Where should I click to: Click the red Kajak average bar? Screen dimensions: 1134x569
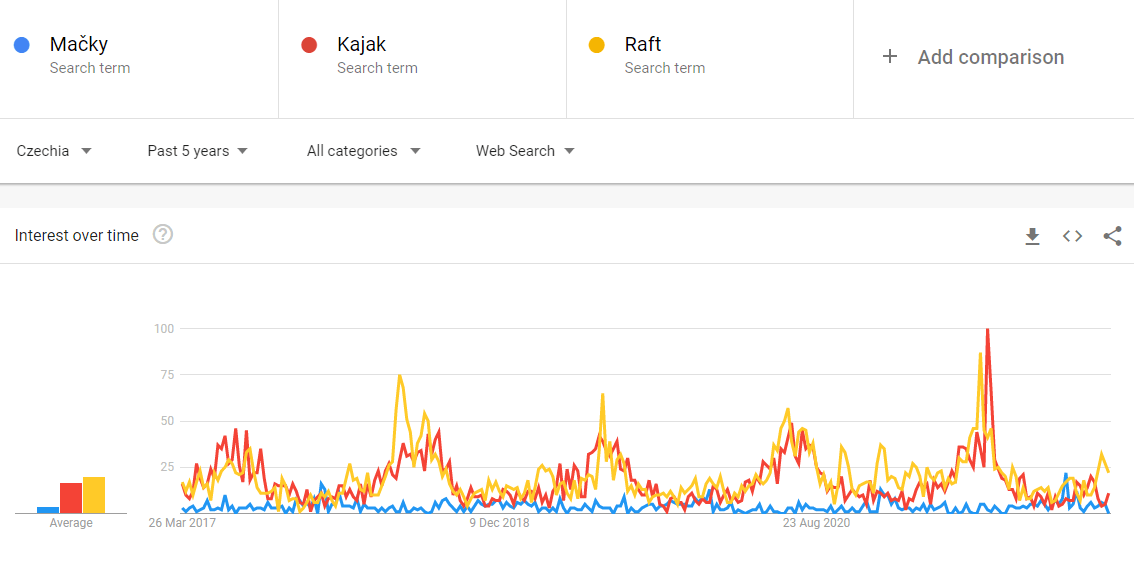[x=71, y=498]
